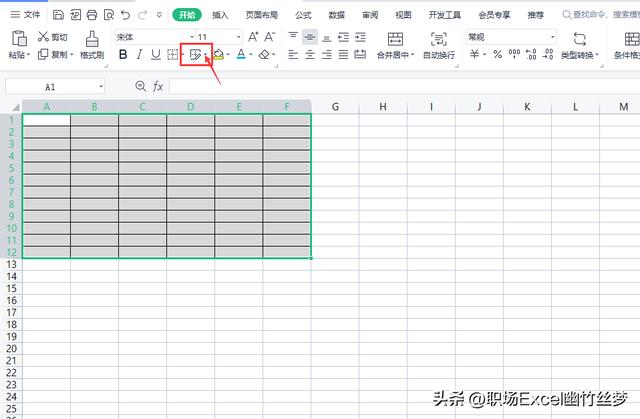The width and height of the screenshot is (640, 419).
Task: Open the 开发工具 tab
Action: [445, 15]
